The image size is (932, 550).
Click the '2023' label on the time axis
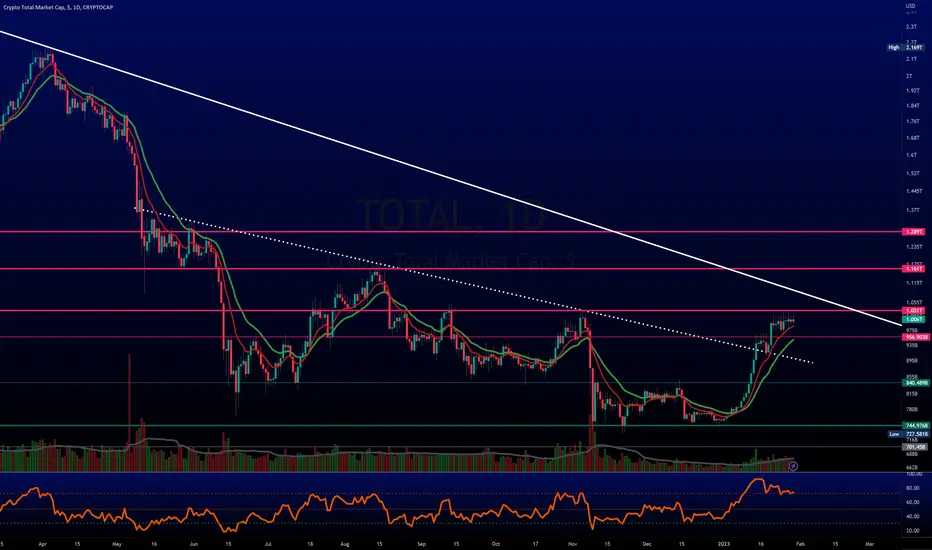pos(724,544)
